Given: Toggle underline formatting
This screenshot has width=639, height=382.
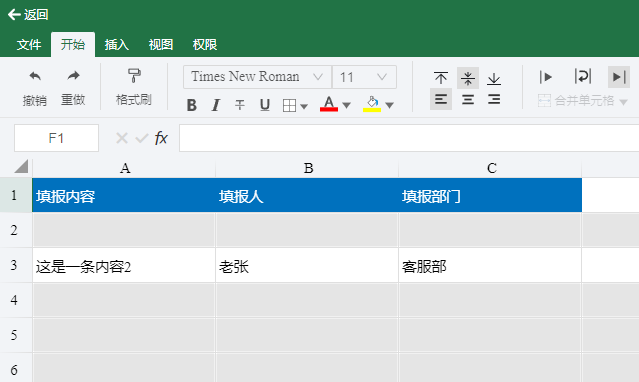Looking at the screenshot, I should click(x=265, y=105).
